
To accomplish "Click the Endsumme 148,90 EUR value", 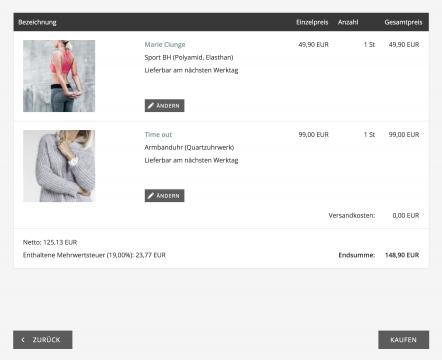I will pos(402,255).
